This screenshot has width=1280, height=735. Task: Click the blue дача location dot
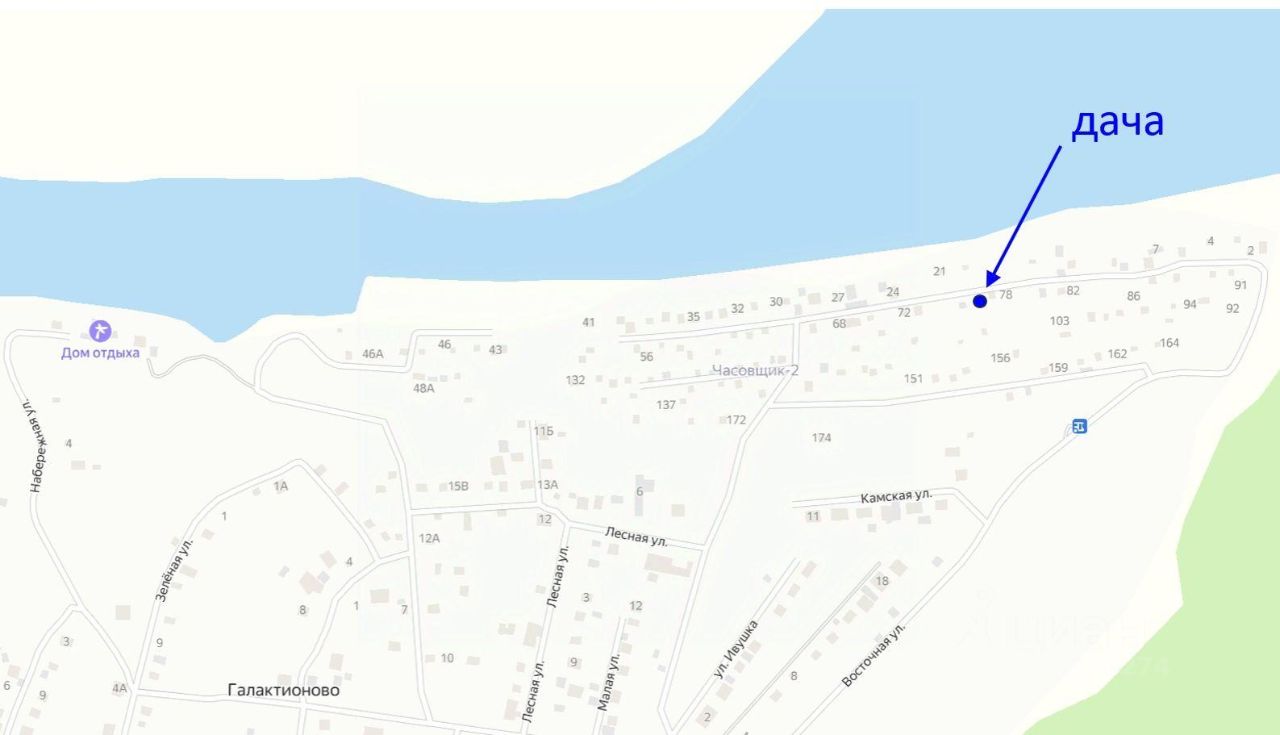pyautogui.click(x=980, y=300)
